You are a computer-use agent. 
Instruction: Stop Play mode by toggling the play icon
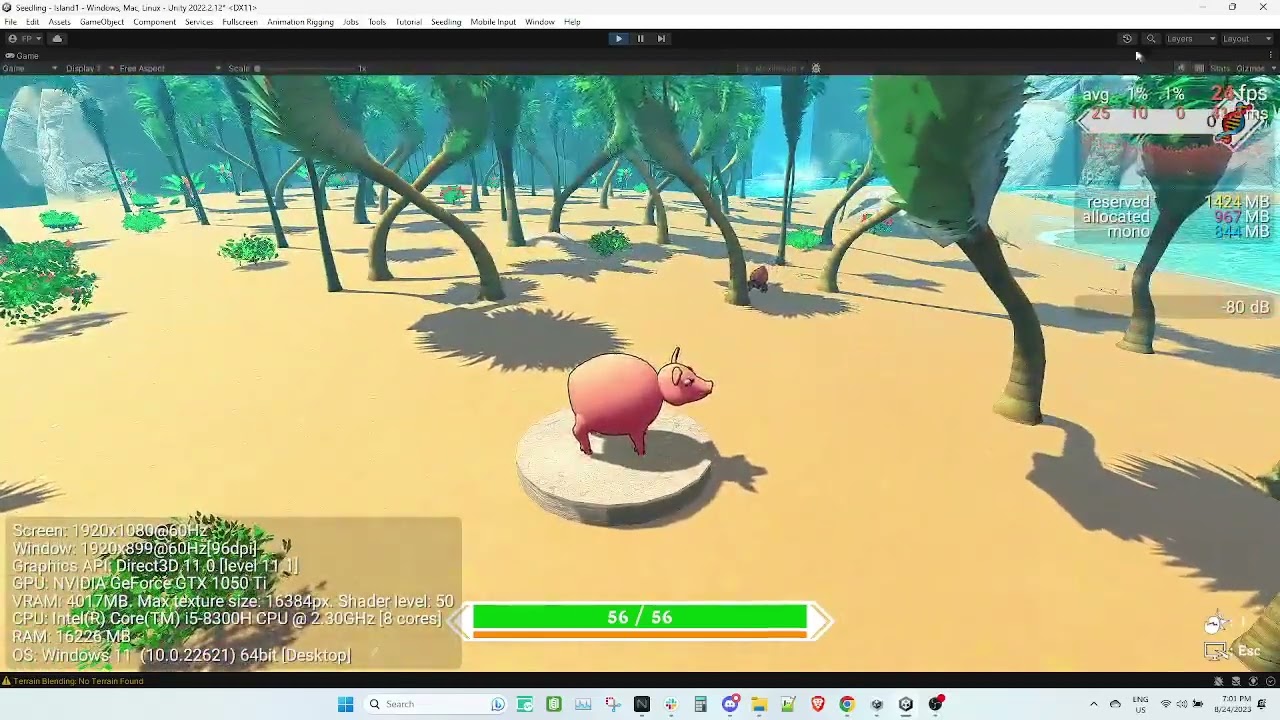[x=619, y=38]
